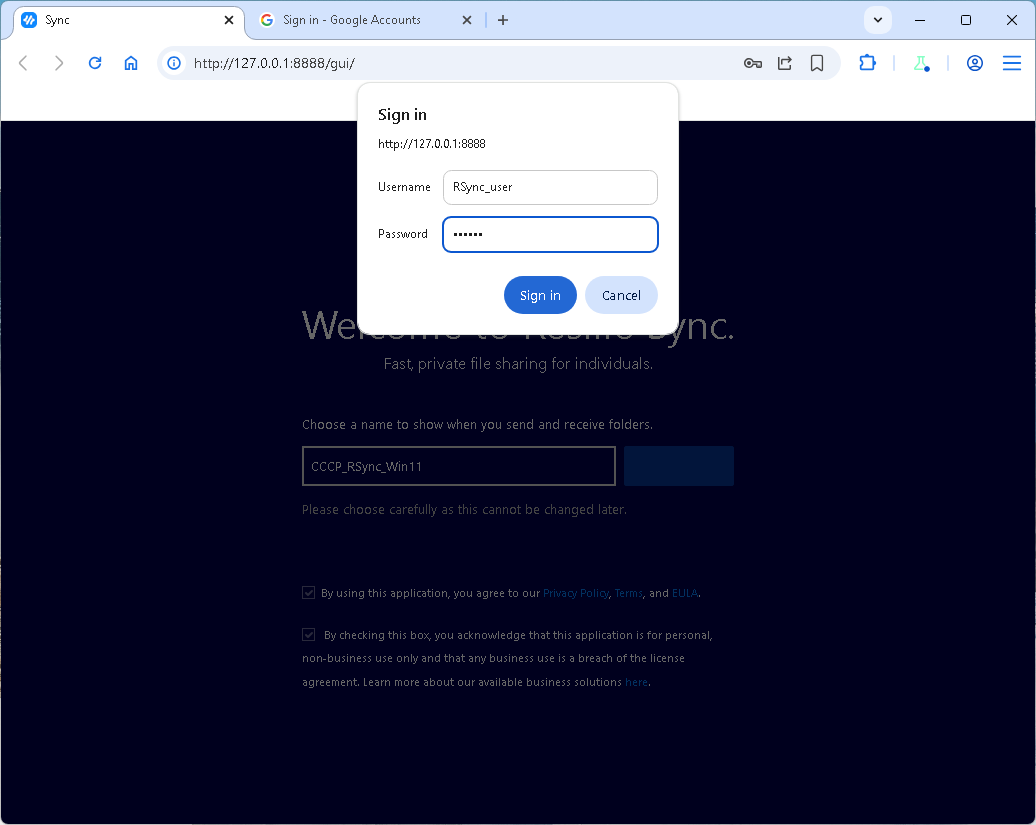The height and width of the screenshot is (825, 1036).
Task: Click the address bar URL
Action: (274, 63)
